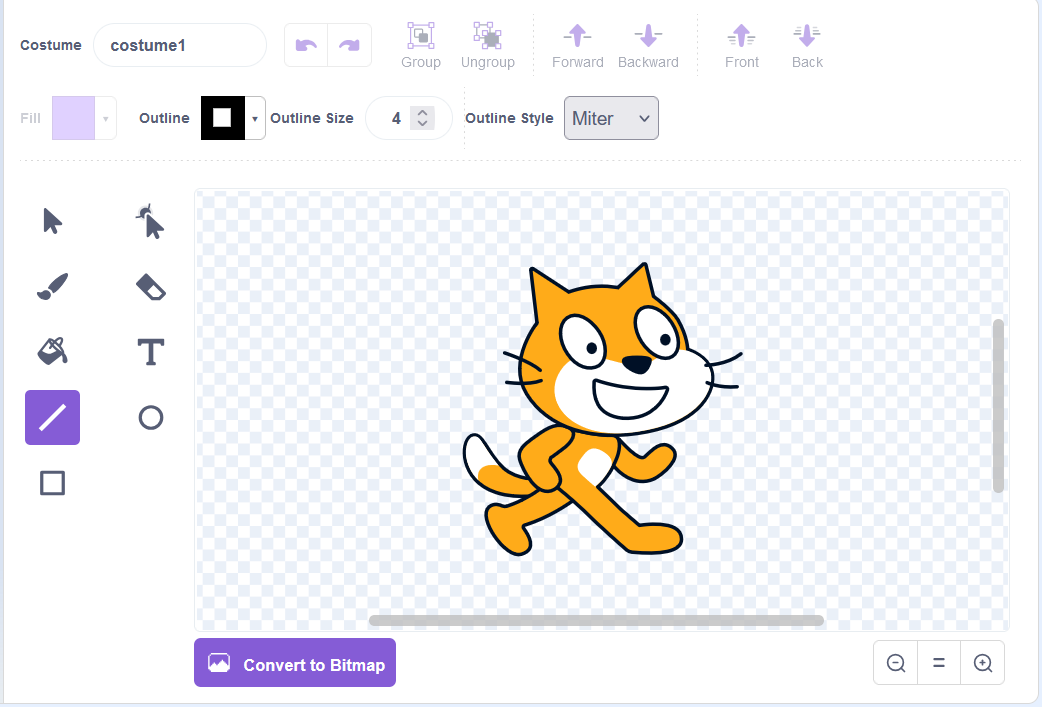The image size is (1042, 707).
Task: Select the Text tool
Action: [150, 352]
